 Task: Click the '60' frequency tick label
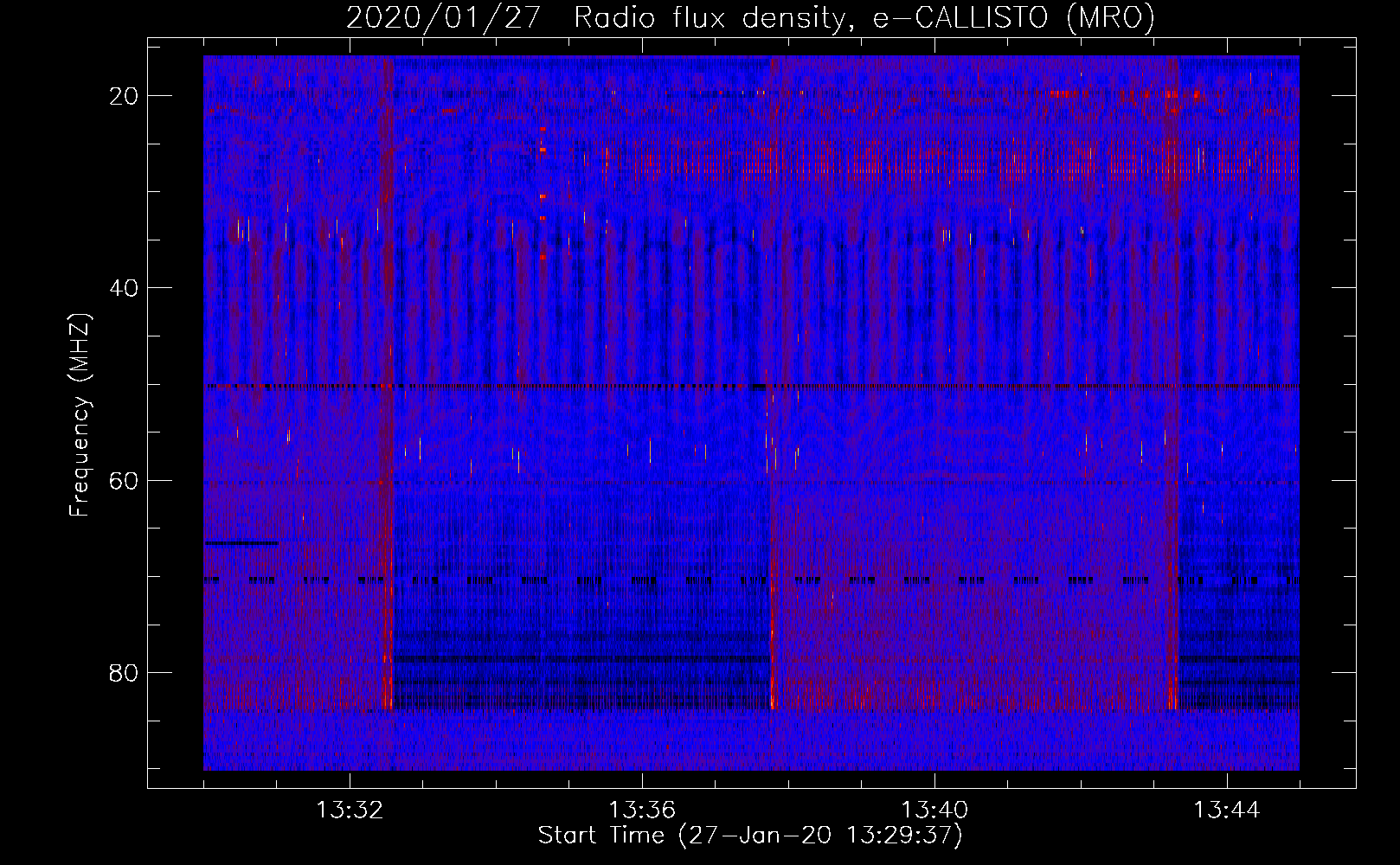[125, 480]
